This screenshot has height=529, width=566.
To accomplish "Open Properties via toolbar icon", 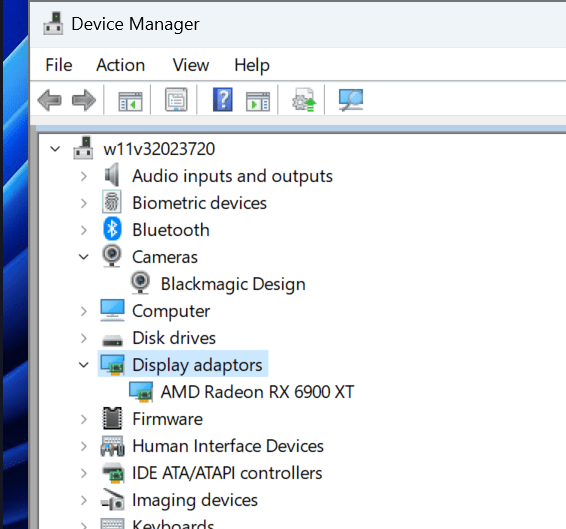I will (176, 99).
